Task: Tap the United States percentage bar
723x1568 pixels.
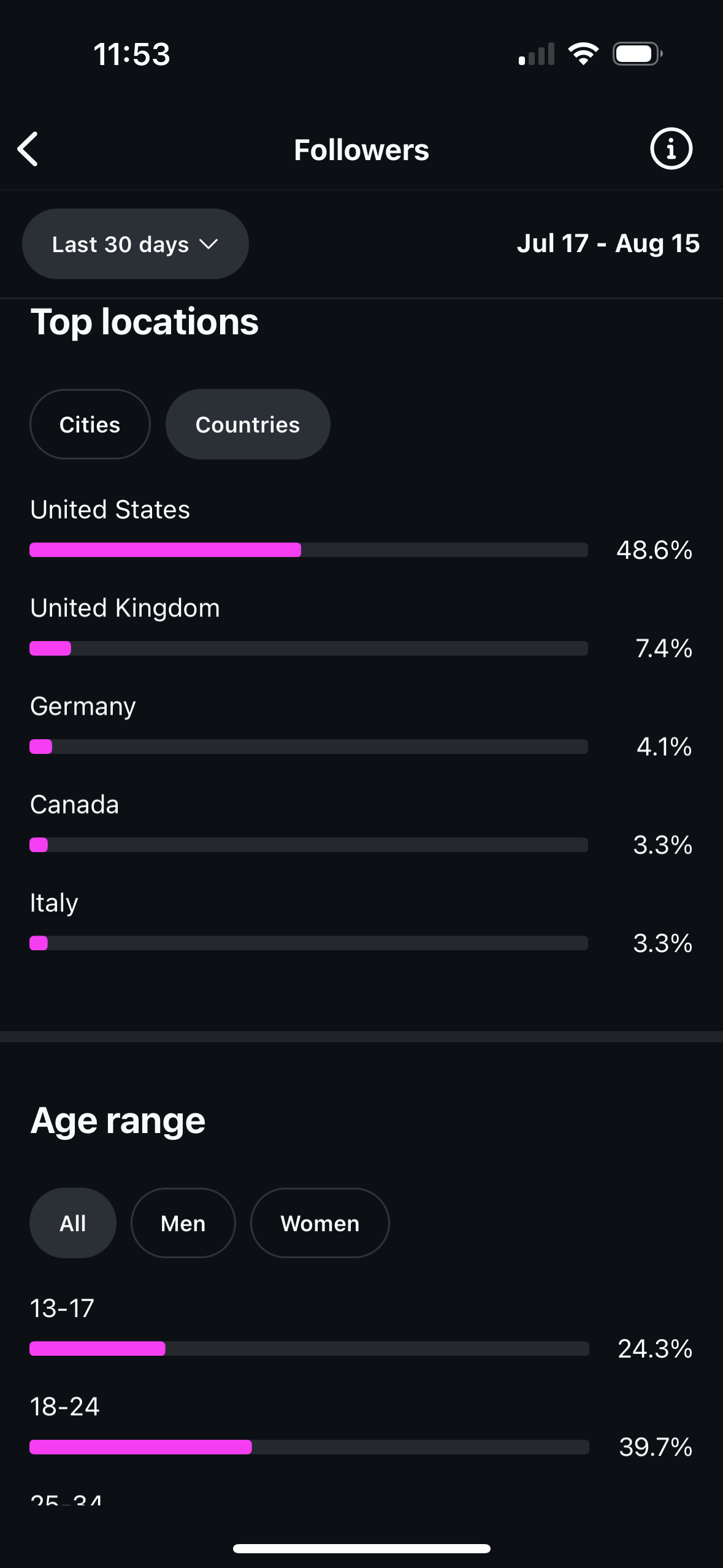Action: 308,550
